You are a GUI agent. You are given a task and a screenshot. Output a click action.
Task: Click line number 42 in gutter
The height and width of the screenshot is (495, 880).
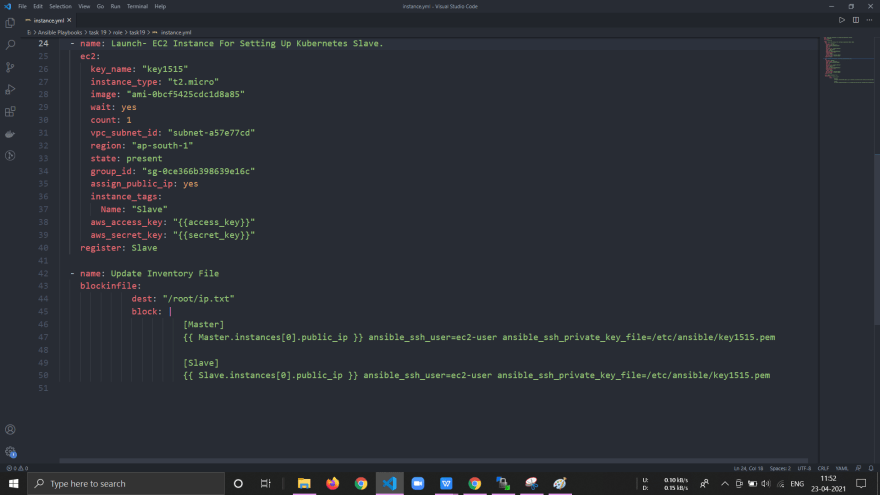pos(43,273)
